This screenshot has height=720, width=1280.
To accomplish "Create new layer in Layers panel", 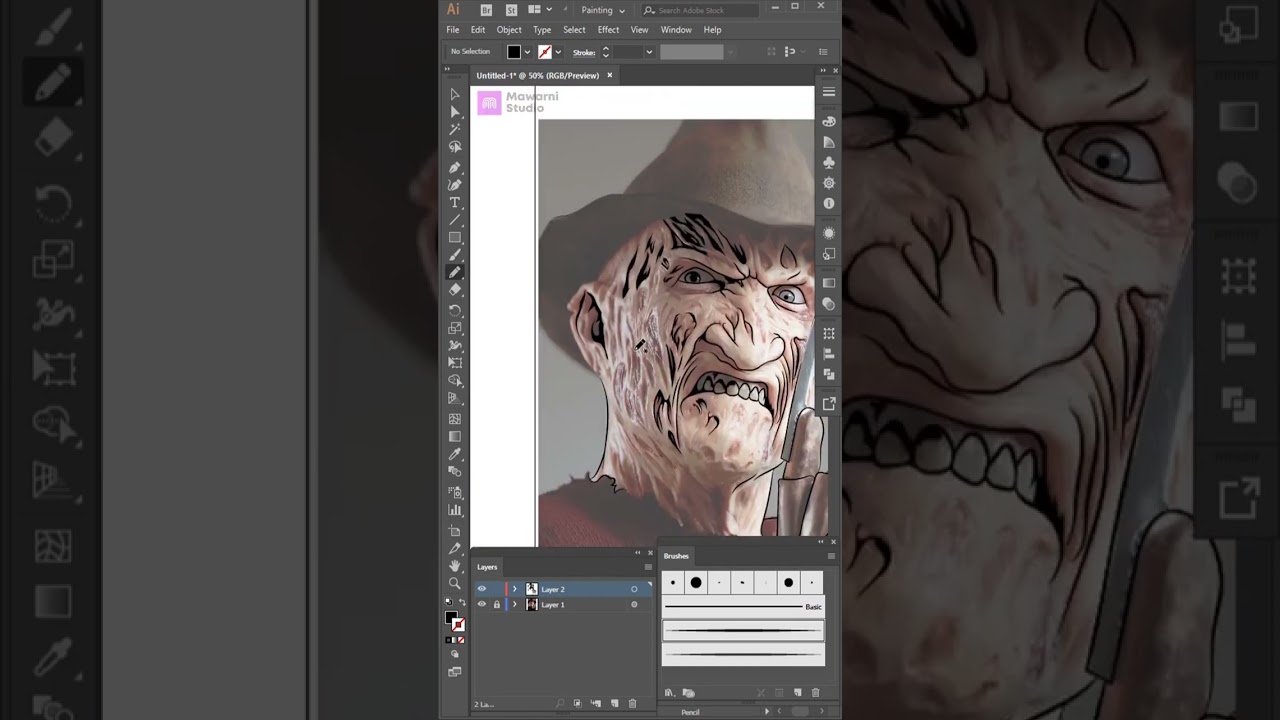I will tap(615, 704).
